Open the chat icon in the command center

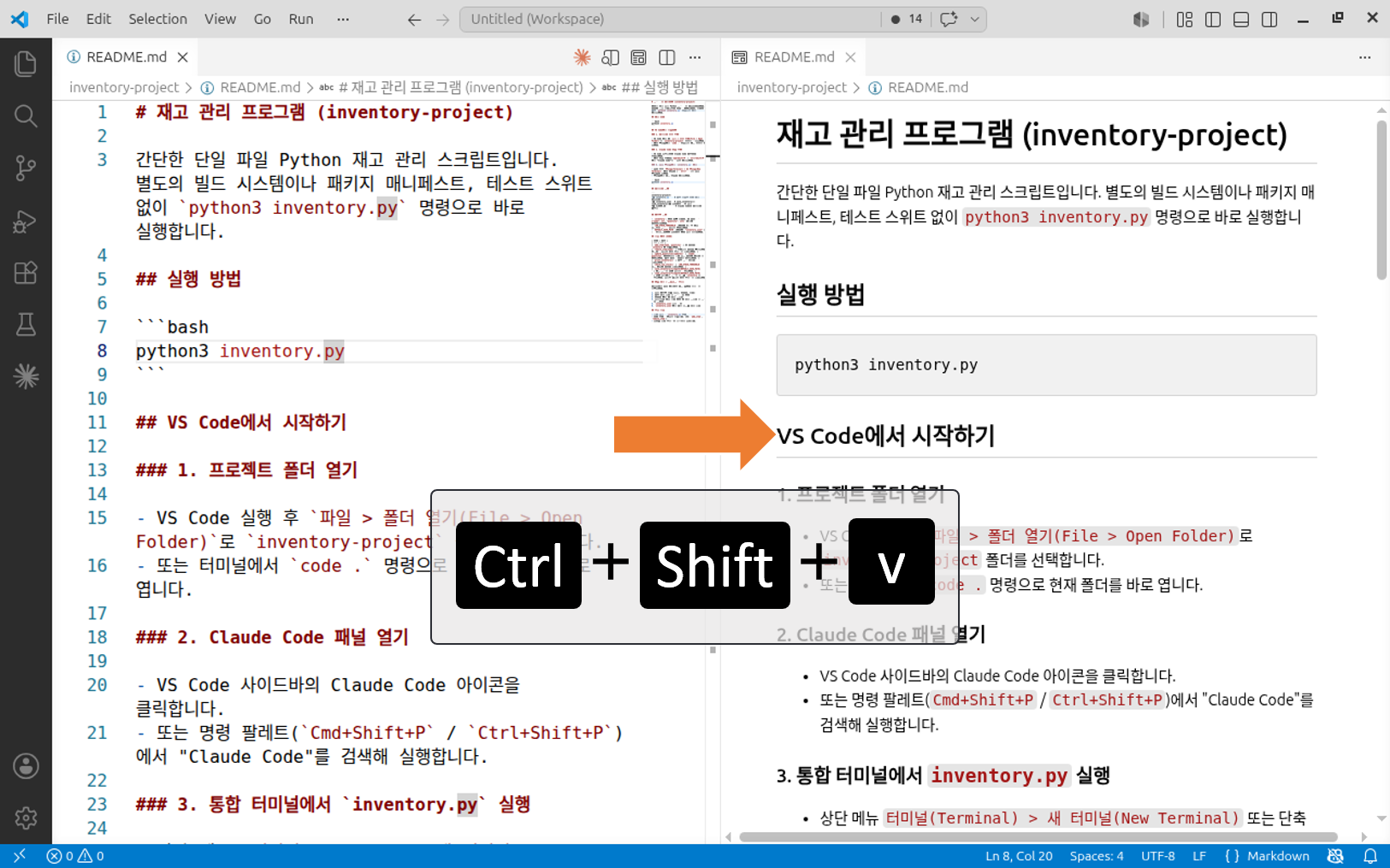[948, 19]
